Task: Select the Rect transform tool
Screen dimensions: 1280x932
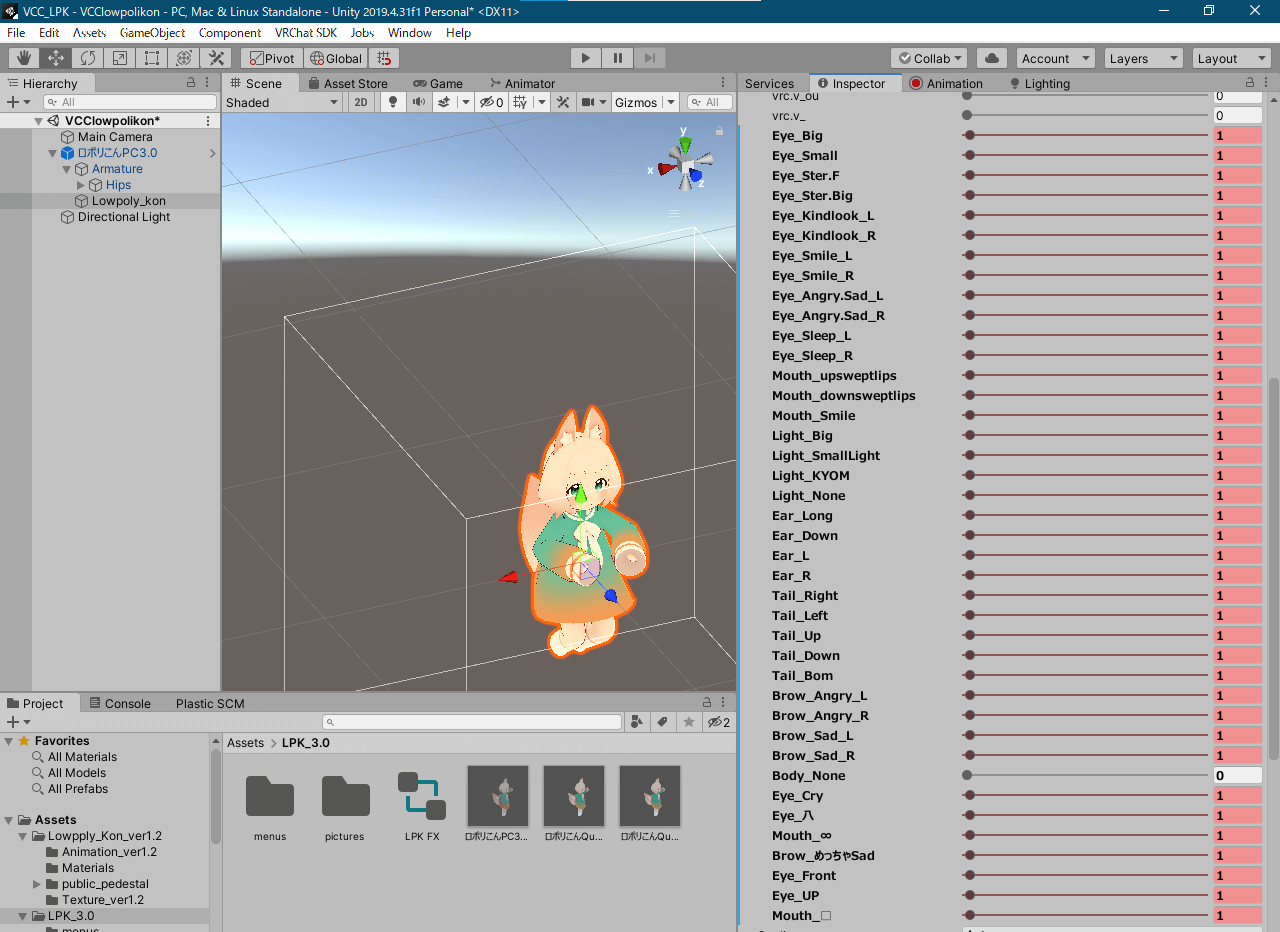Action: [x=152, y=59]
